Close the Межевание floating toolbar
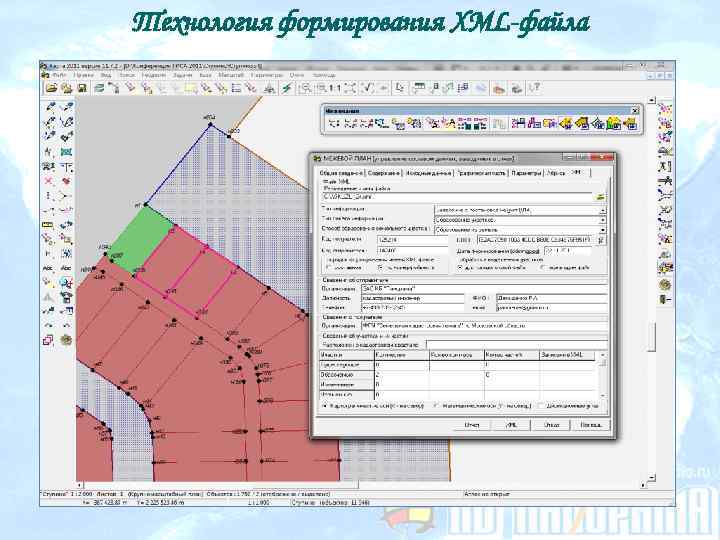The height and width of the screenshot is (540, 720). tap(635, 110)
